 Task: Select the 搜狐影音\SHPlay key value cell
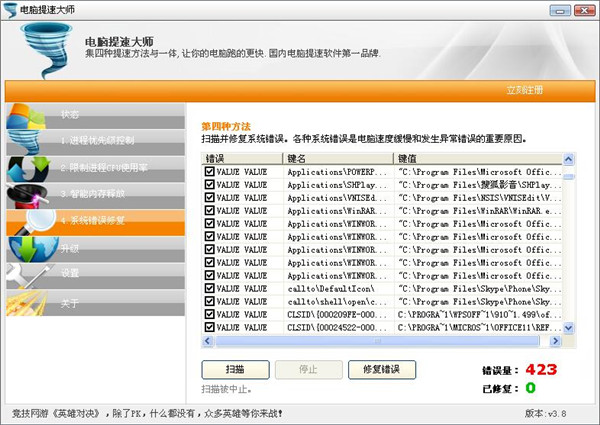(x=478, y=185)
